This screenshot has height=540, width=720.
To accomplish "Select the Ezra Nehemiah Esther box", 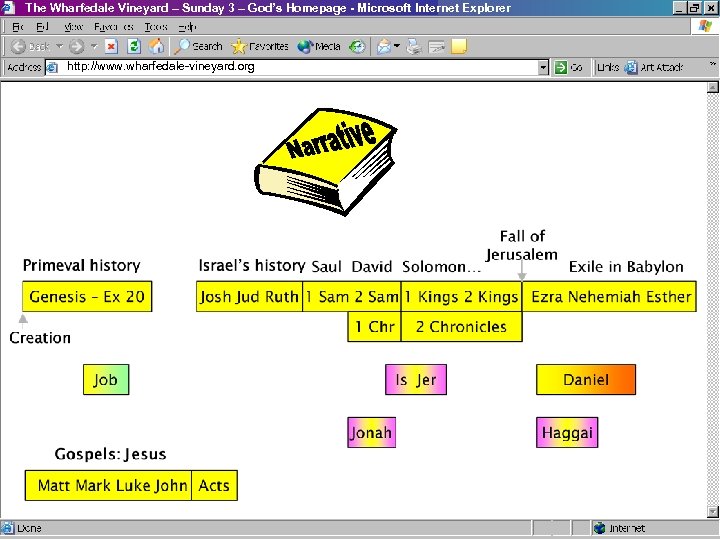I will [609, 297].
